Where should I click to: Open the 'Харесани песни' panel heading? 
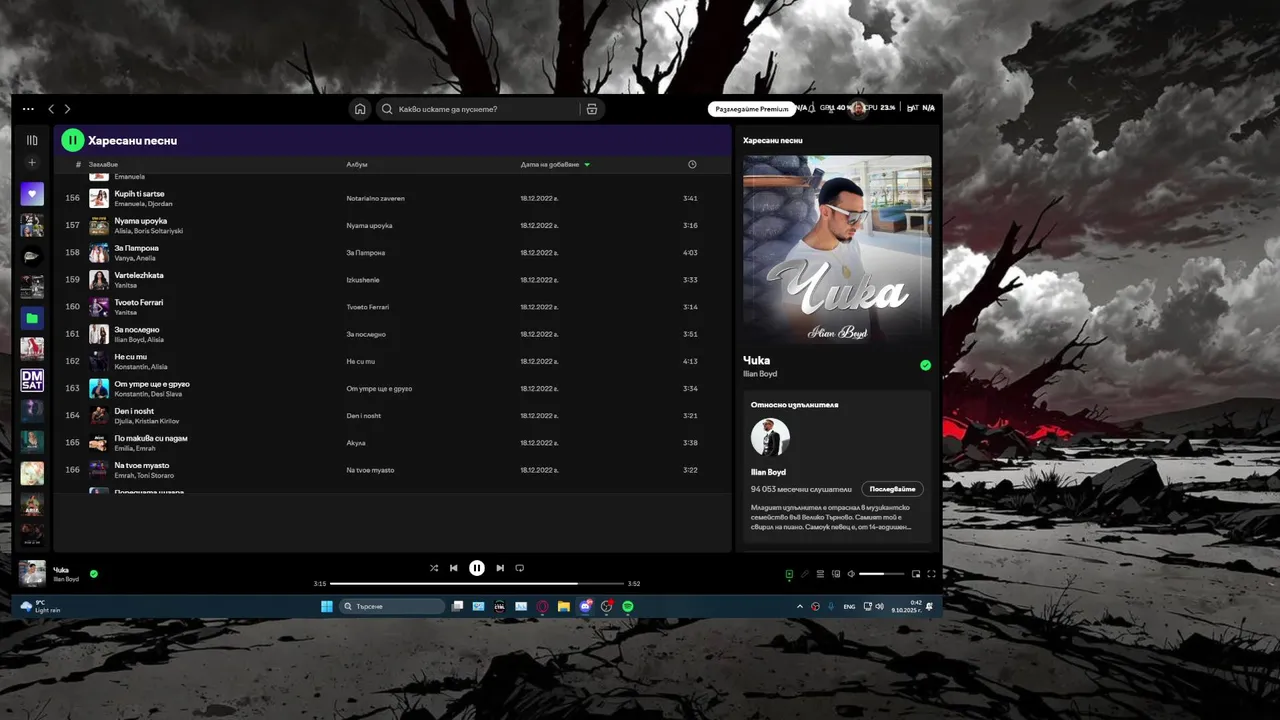point(773,141)
